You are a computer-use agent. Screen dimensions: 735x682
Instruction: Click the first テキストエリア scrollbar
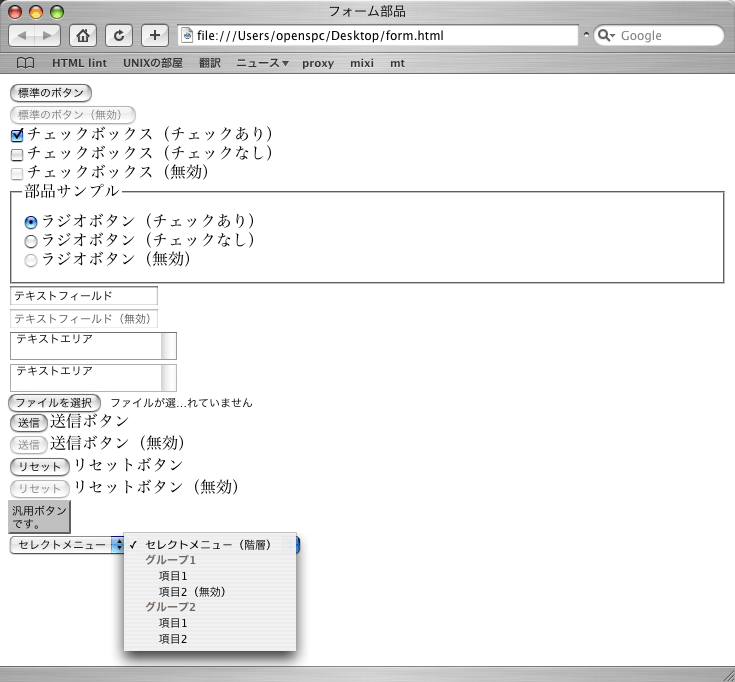169,346
